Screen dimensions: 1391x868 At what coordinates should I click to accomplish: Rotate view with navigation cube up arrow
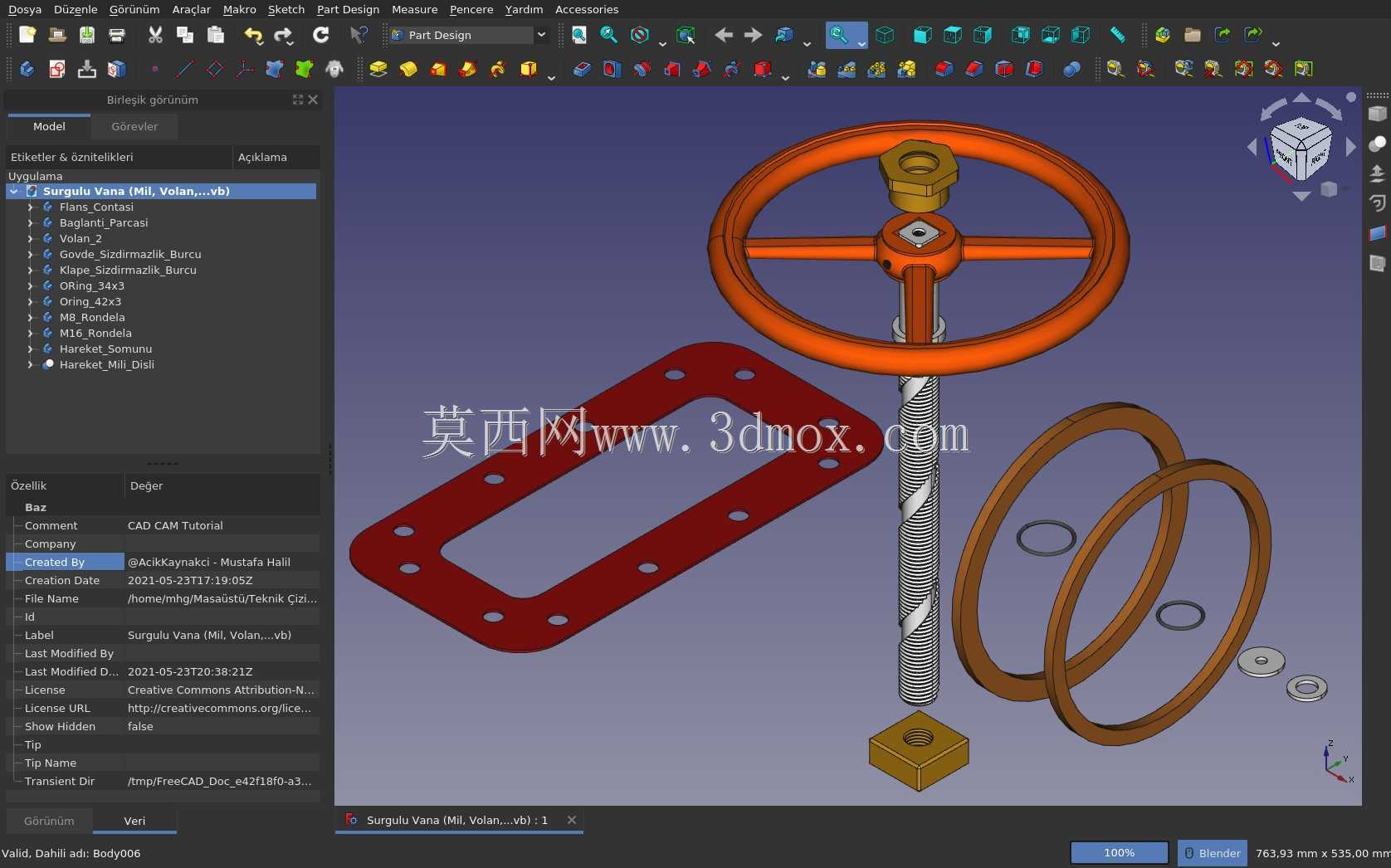(1301, 98)
